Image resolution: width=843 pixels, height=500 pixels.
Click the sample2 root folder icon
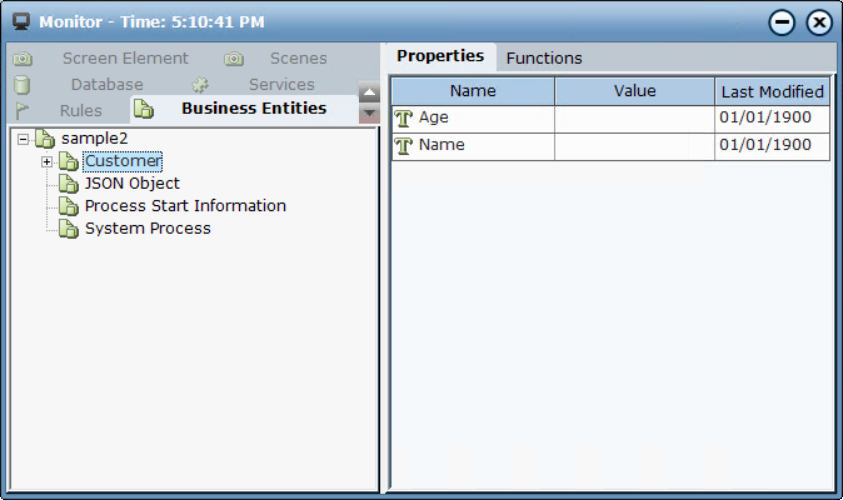[45, 138]
